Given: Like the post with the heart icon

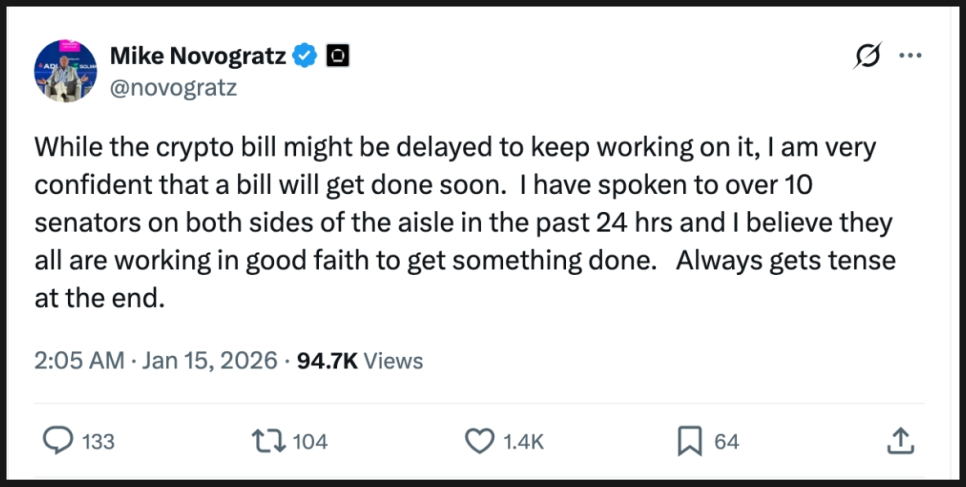Looking at the screenshot, I should coord(481,440).
